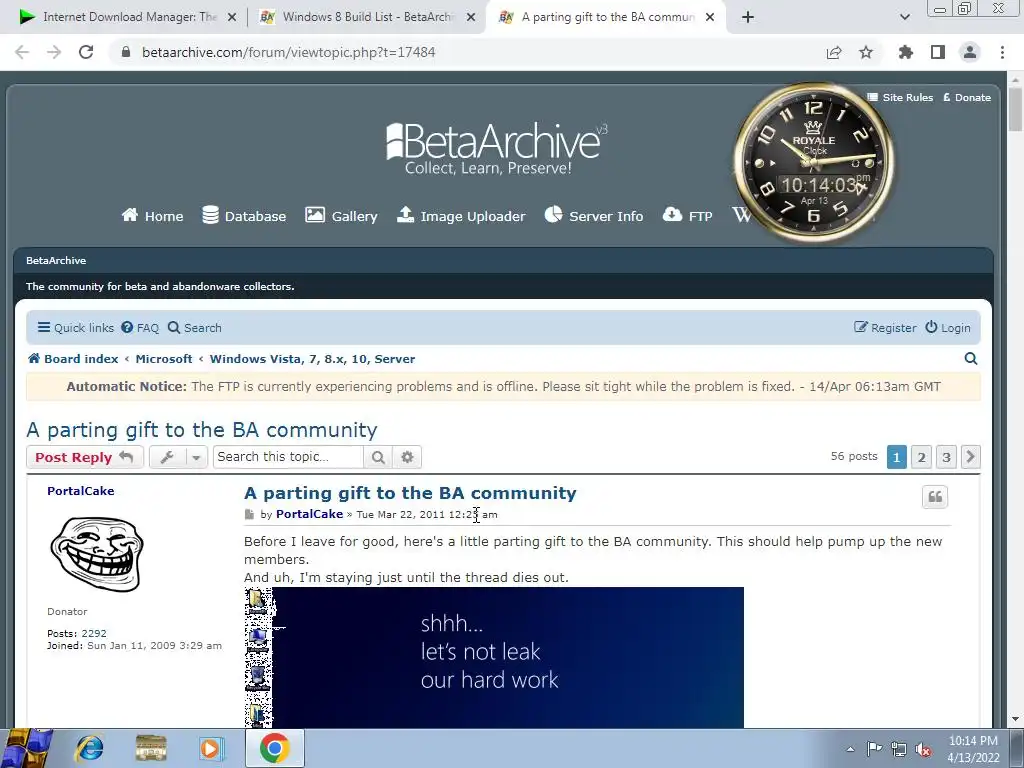Reload the current page

coord(86,52)
